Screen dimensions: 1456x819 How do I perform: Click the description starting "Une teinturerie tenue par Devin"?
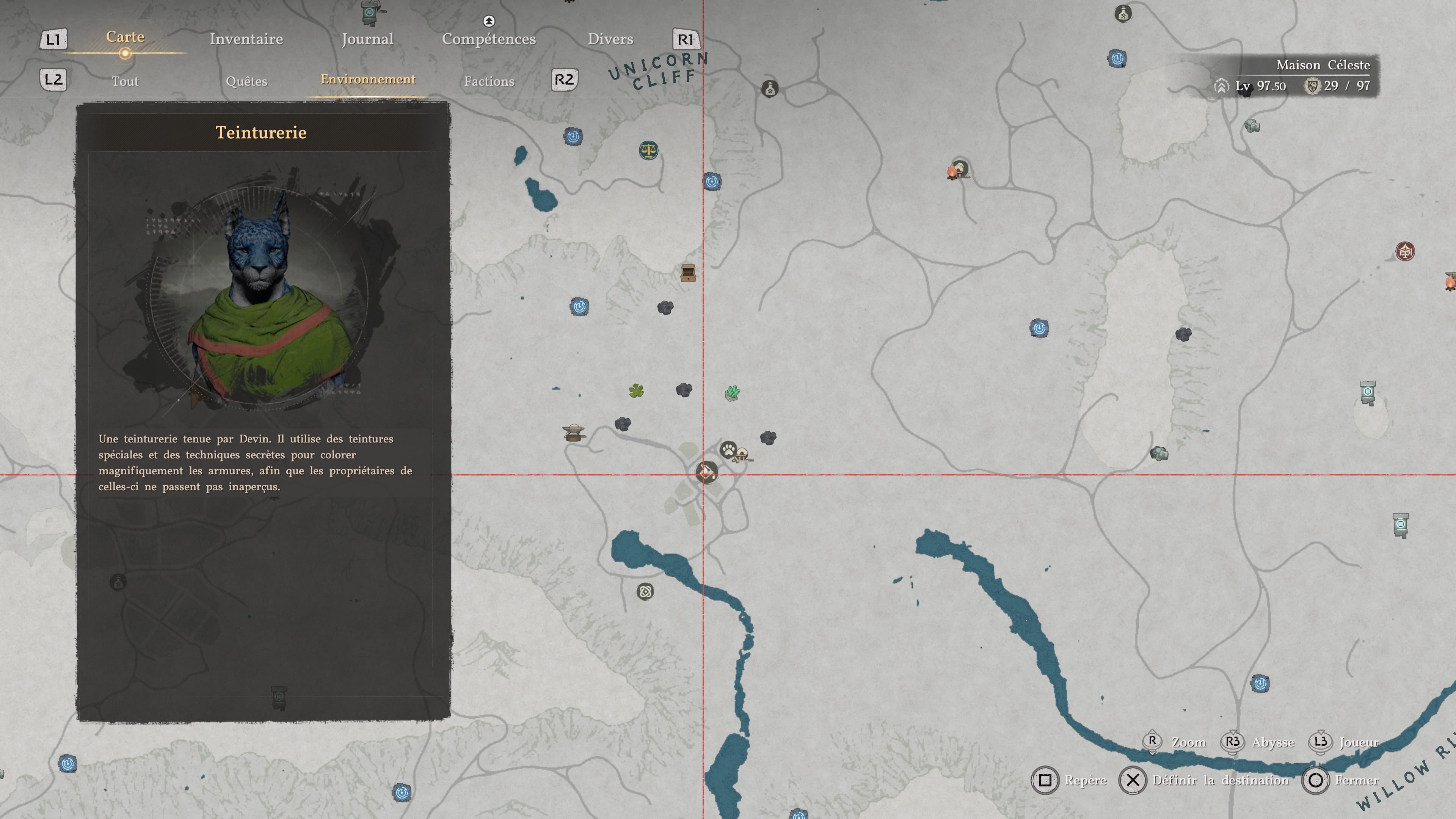coord(256,462)
